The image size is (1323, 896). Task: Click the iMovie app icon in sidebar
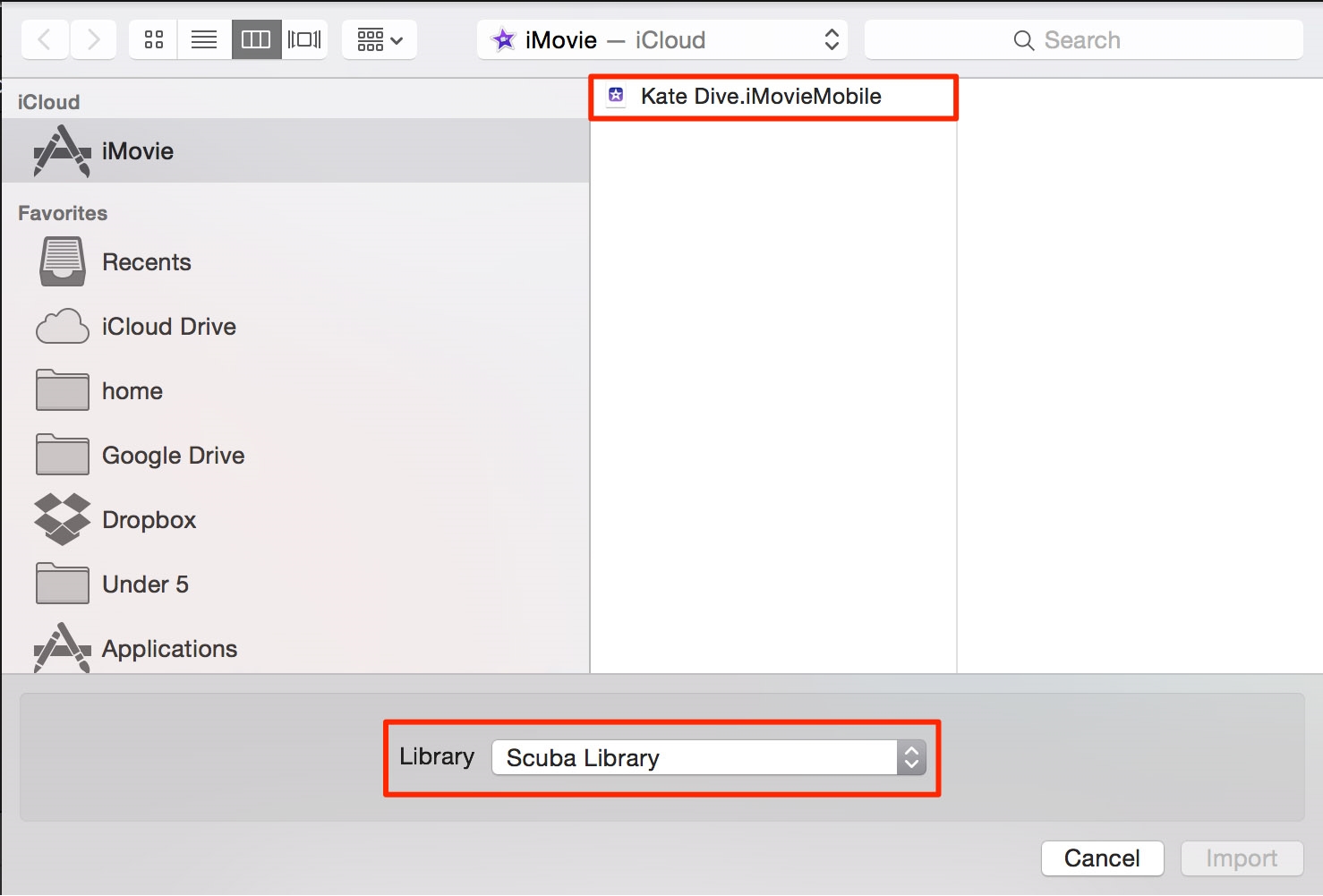pyautogui.click(x=62, y=150)
